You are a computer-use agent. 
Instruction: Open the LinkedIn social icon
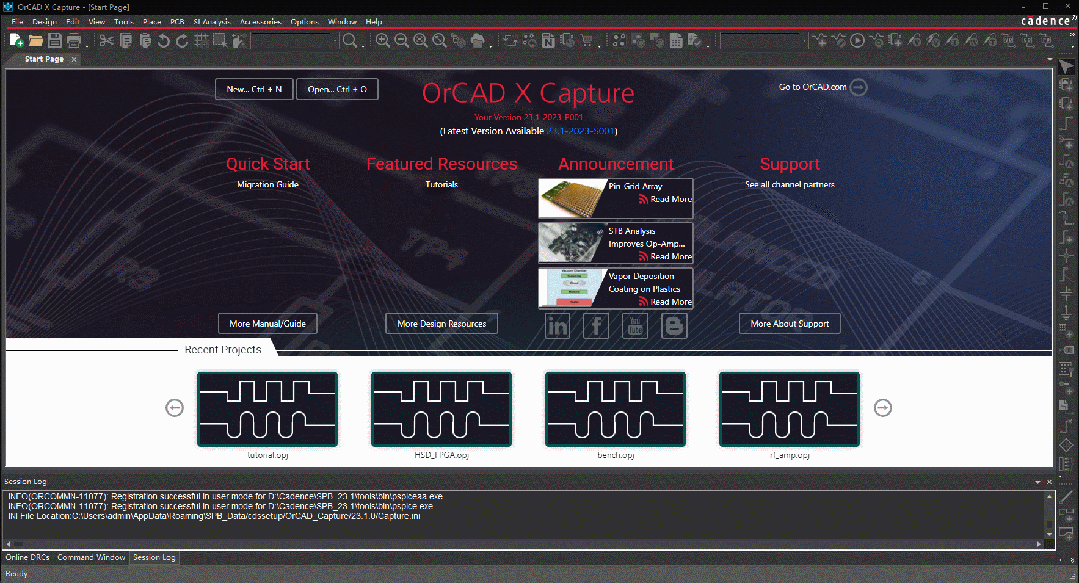pos(557,326)
